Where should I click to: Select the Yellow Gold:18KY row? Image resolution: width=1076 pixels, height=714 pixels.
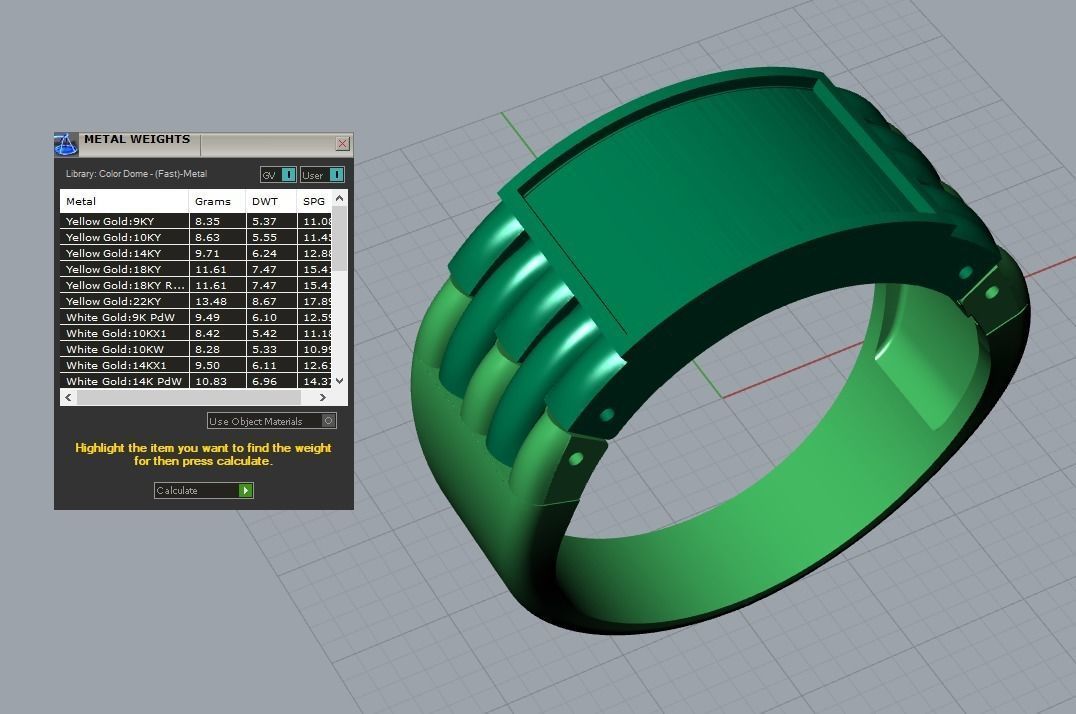(196, 269)
